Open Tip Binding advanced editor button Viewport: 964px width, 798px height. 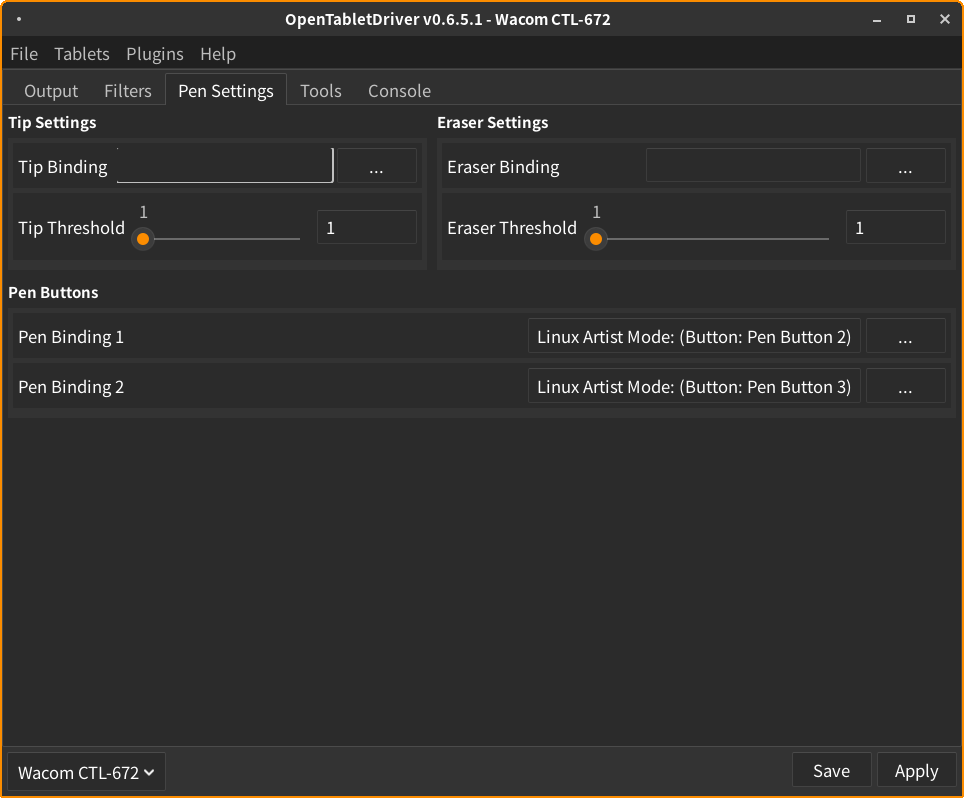coord(376,165)
